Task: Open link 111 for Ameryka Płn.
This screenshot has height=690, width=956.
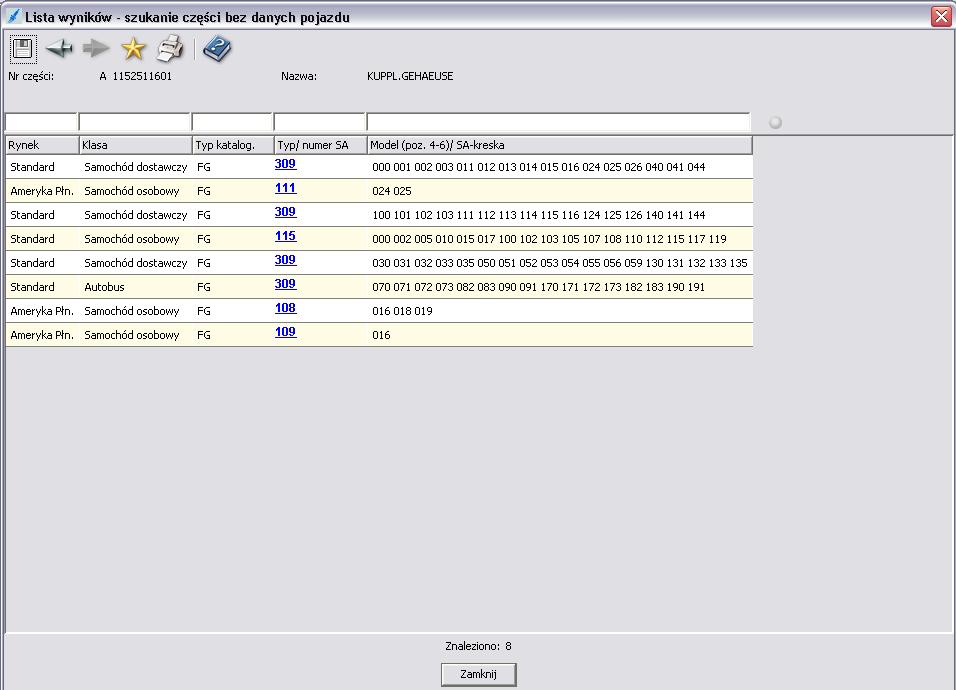Action: (285, 189)
